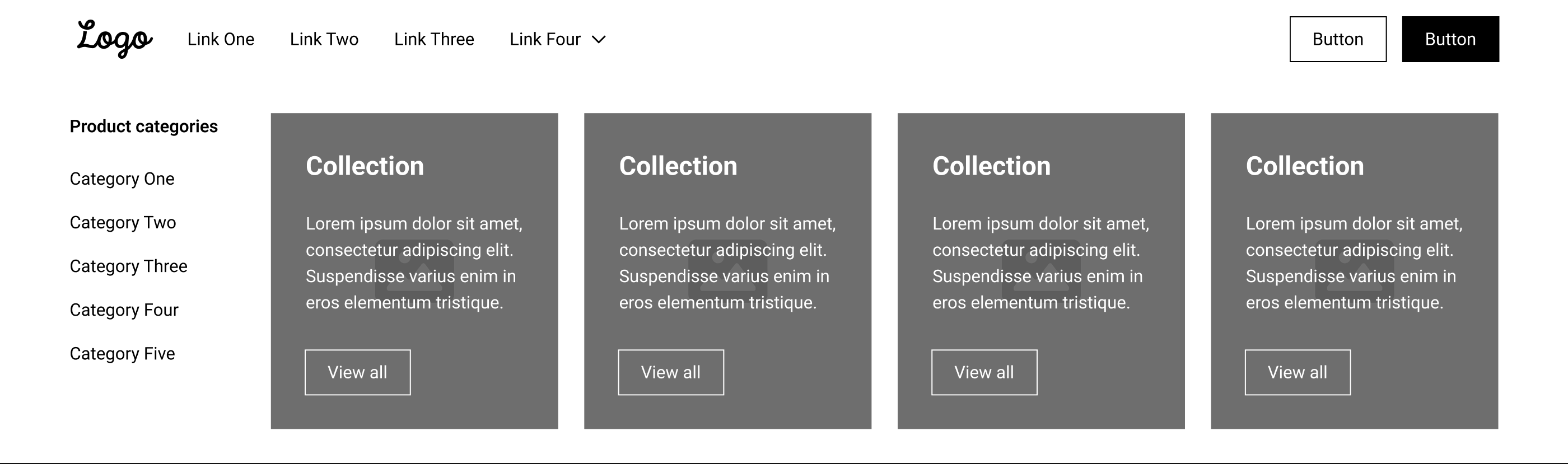Expand the Link Four dropdown chevron
This screenshot has width=1568, height=464.
(x=599, y=40)
